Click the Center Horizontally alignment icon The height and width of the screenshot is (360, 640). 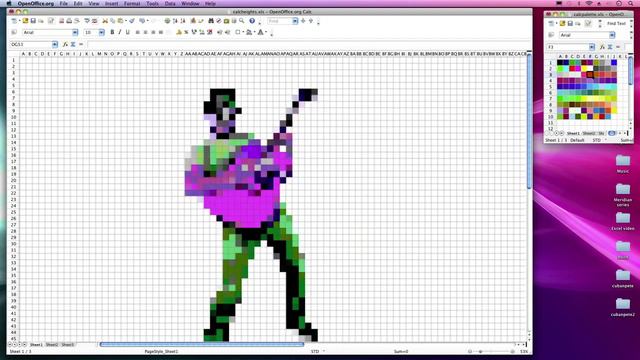pos(145,32)
